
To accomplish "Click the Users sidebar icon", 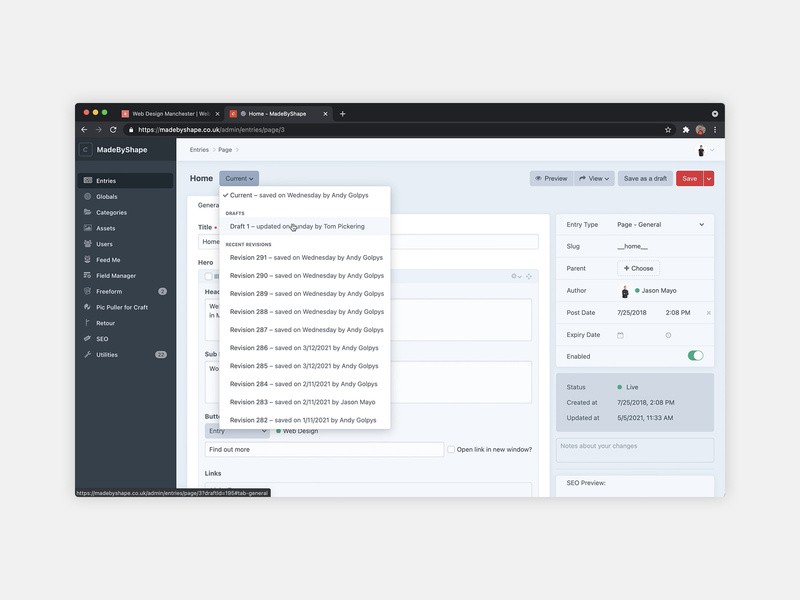I will 90,243.
